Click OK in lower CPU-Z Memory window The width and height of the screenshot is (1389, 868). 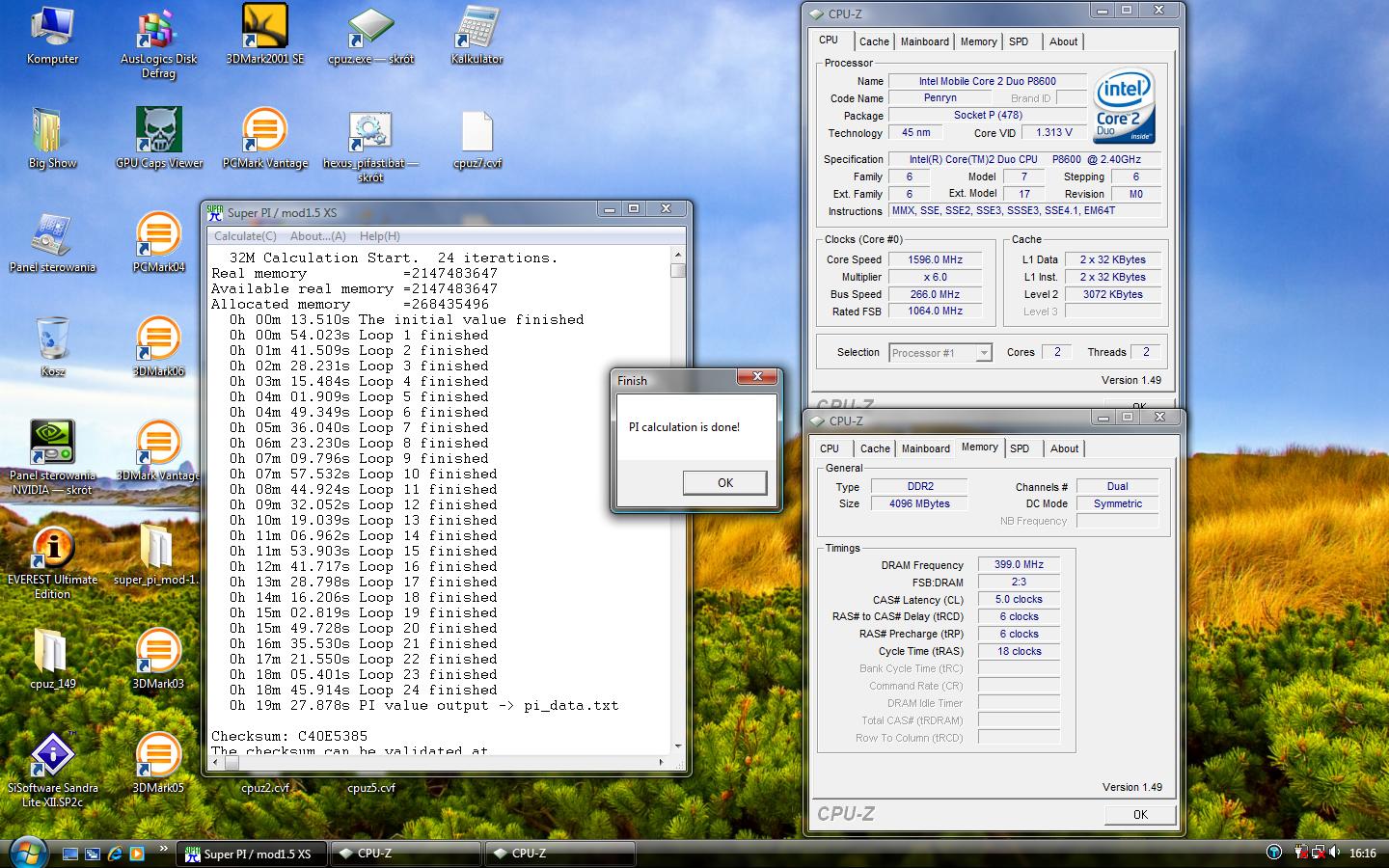tap(1140, 814)
